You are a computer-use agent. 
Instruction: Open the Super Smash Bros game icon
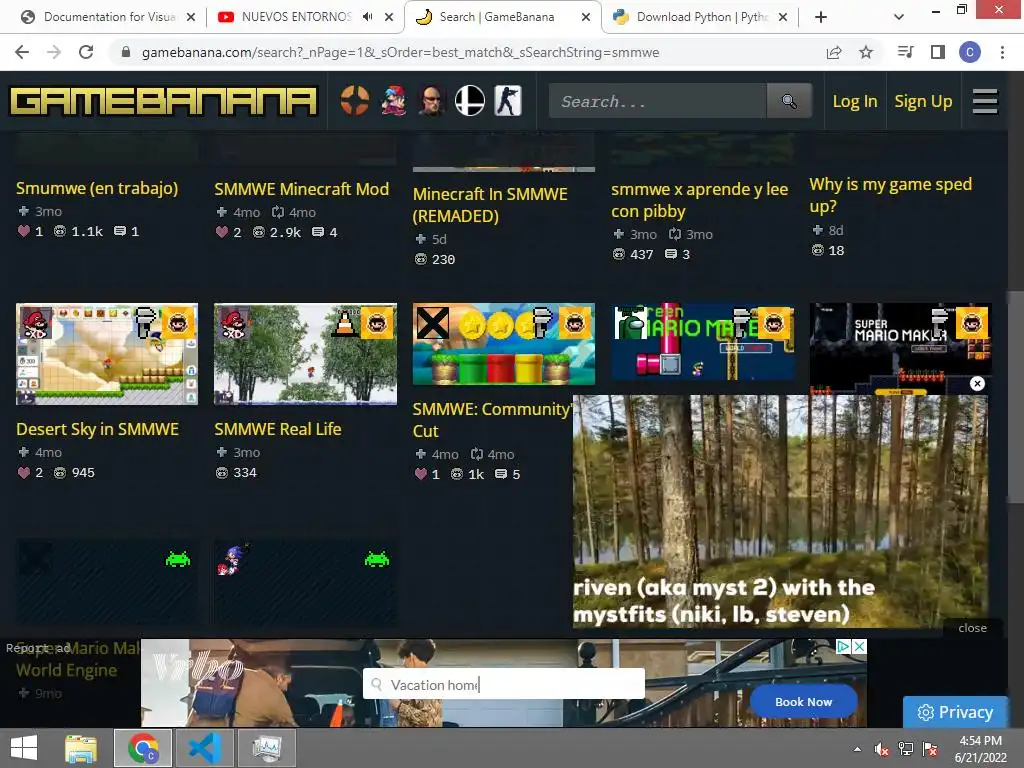pyautogui.click(x=470, y=101)
